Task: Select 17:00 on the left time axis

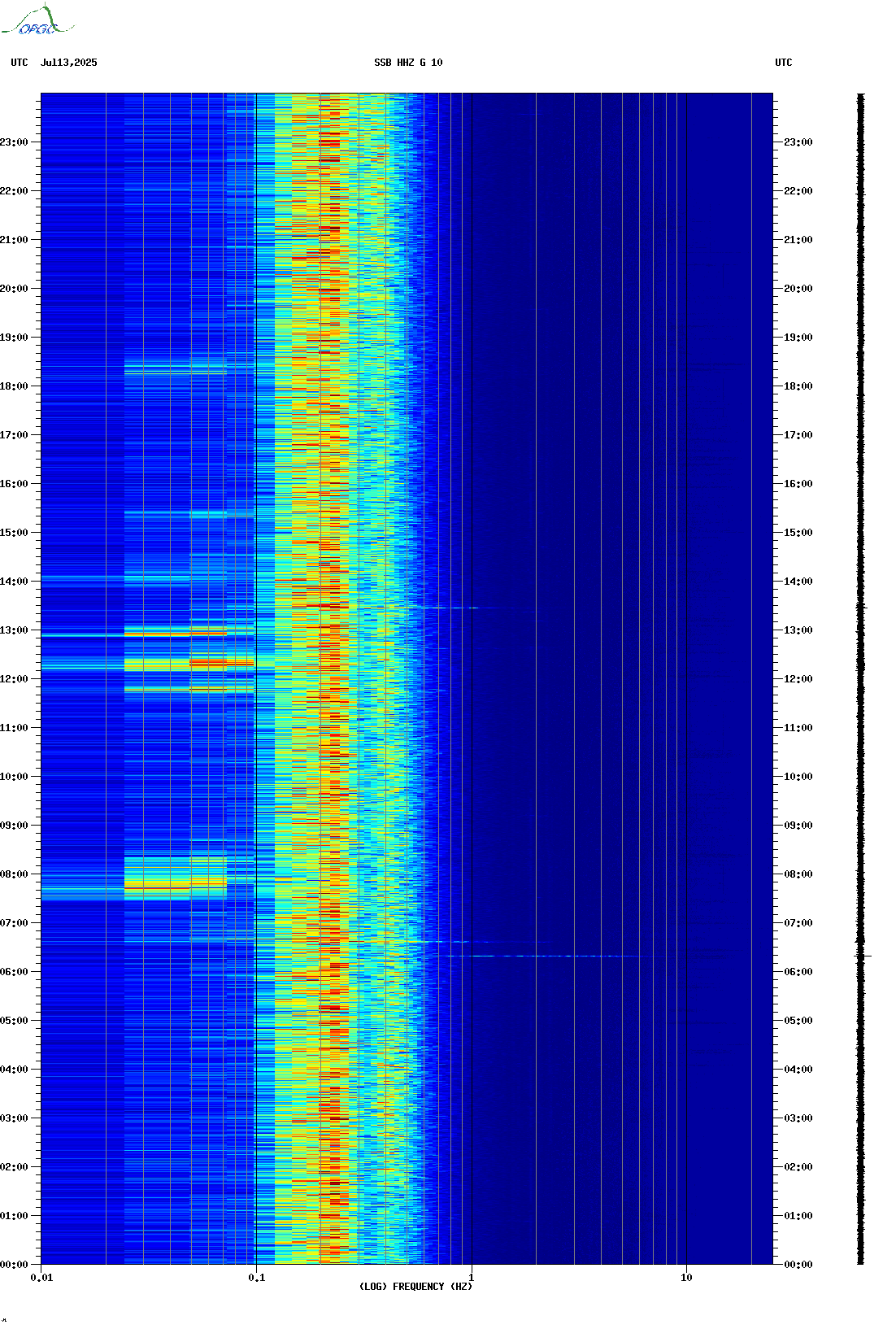Action: coord(14,435)
